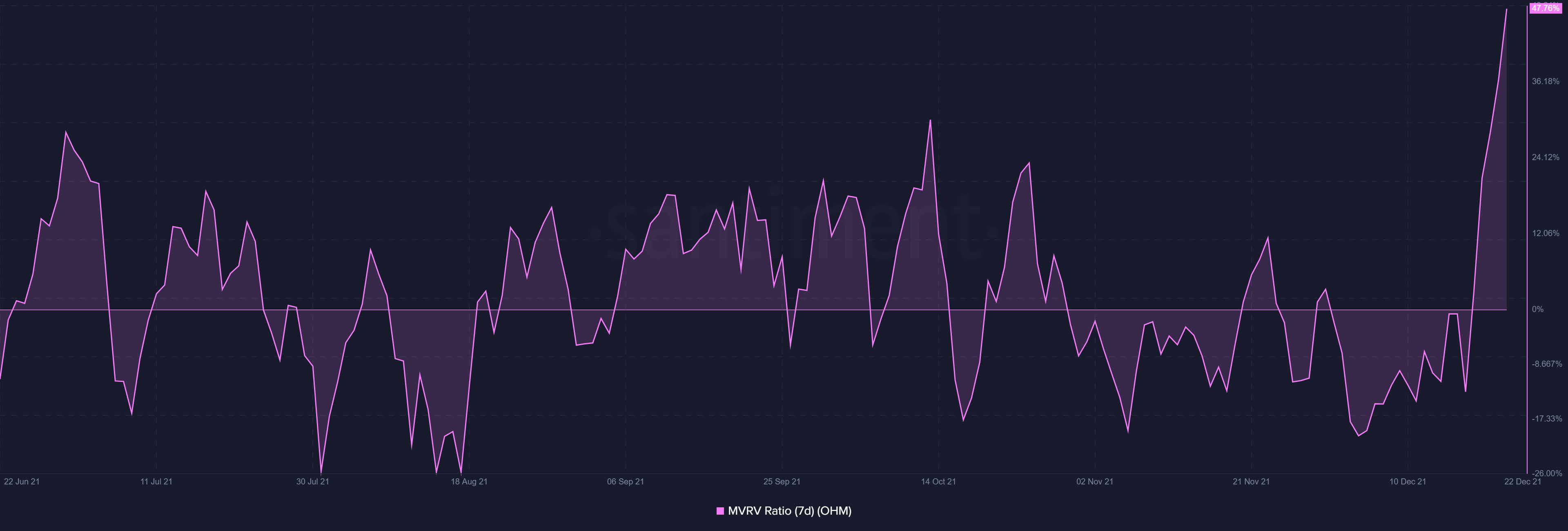Screen dimensions: 1568x531
Task: Click the 36.18% y-axis label
Action: point(1546,81)
